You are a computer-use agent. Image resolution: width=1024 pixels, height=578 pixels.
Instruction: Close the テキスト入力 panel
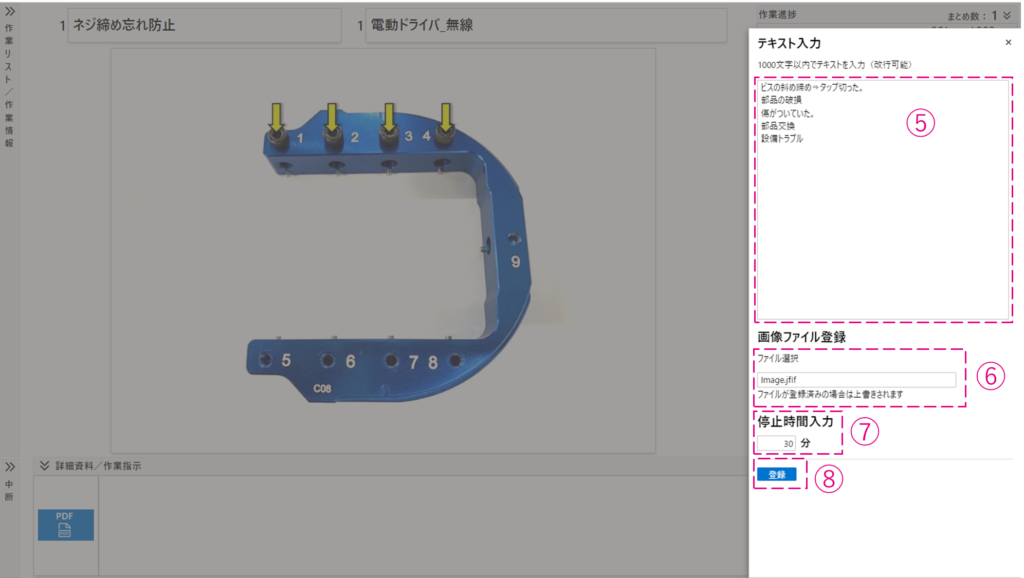click(1007, 43)
